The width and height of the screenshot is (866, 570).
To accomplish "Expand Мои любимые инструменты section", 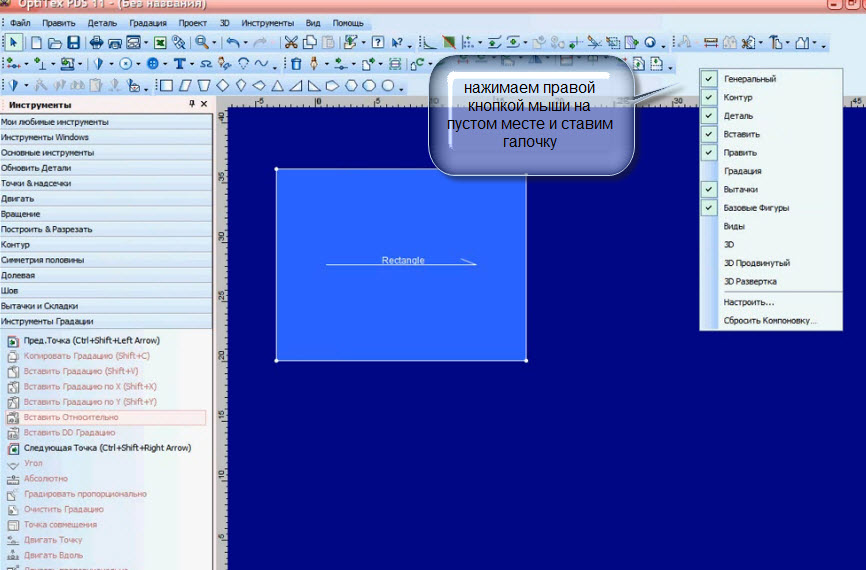I will click(x=106, y=122).
